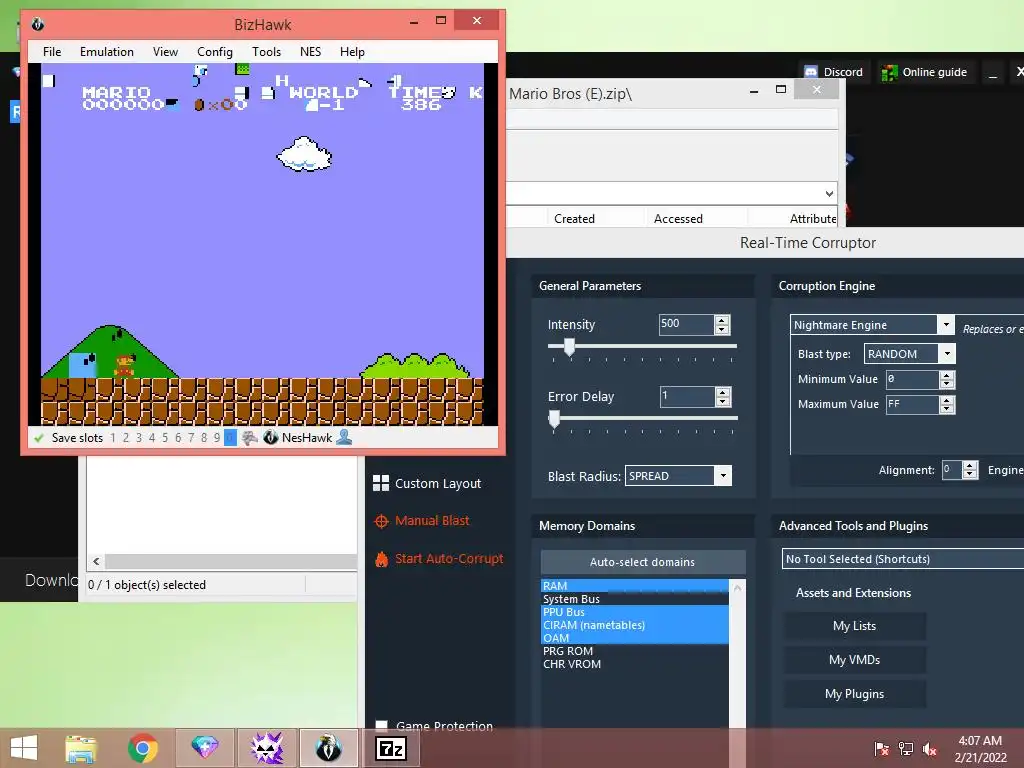Click the Action Center flag tray icon
The width and height of the screenshot is (1024, 768).
(882, 748)
